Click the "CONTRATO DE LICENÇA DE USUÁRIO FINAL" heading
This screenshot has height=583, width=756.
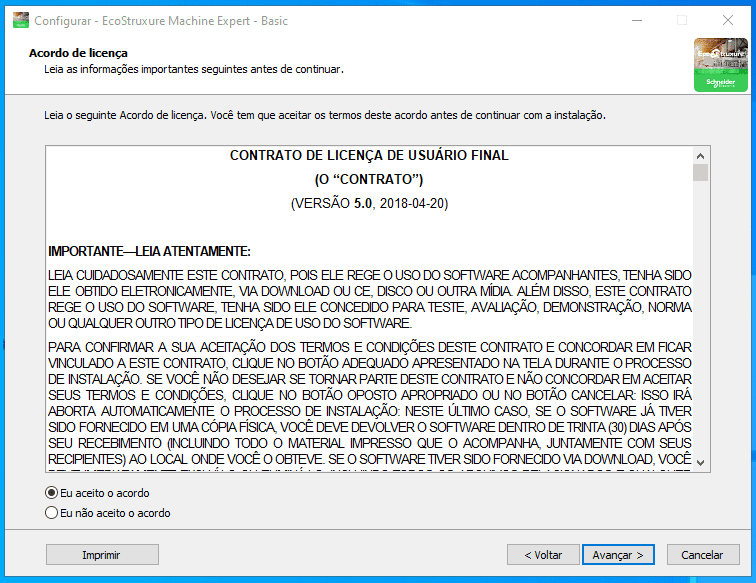coord(369,155)
